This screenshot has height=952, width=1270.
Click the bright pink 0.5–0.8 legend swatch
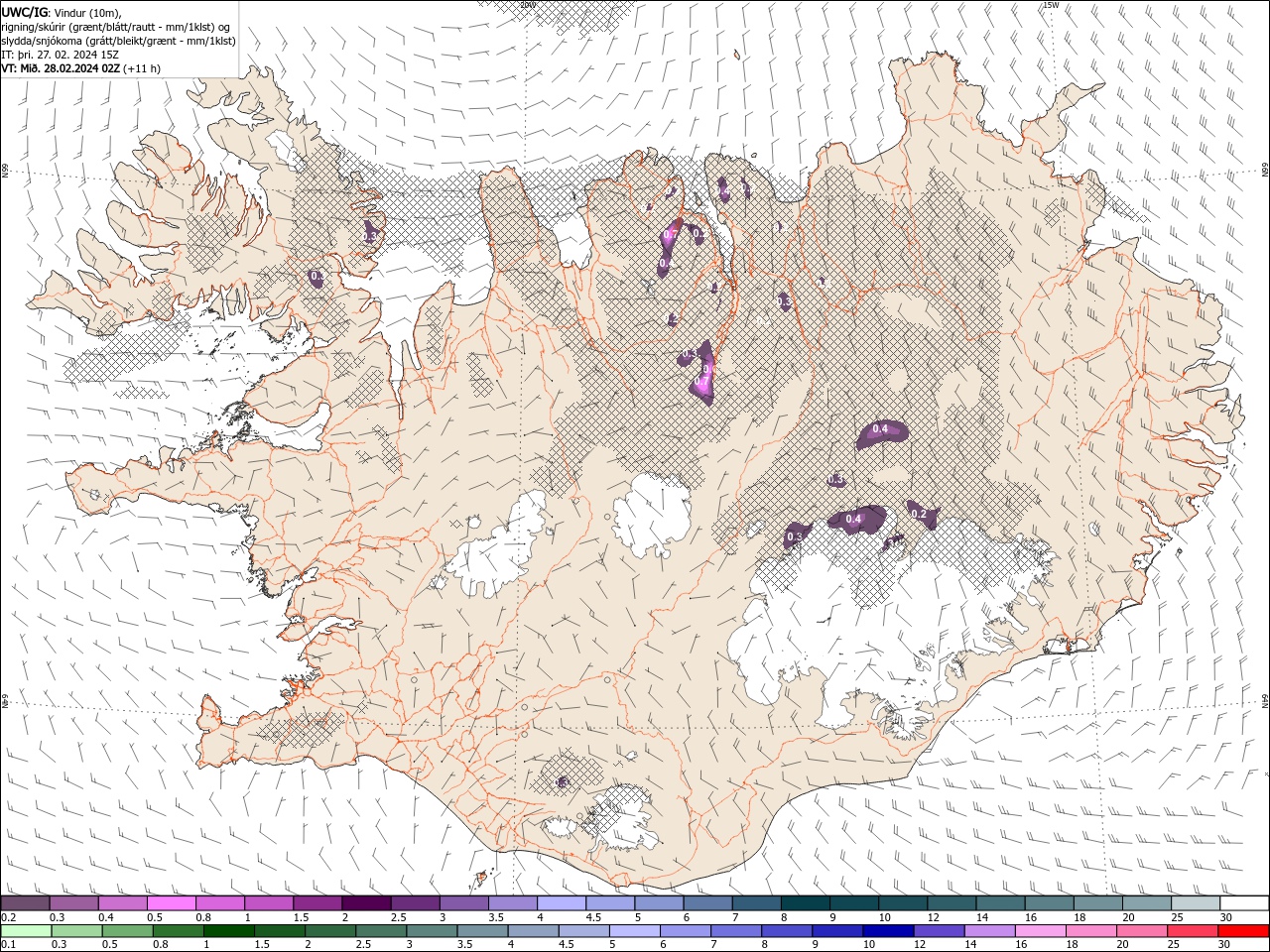point(172,903)
